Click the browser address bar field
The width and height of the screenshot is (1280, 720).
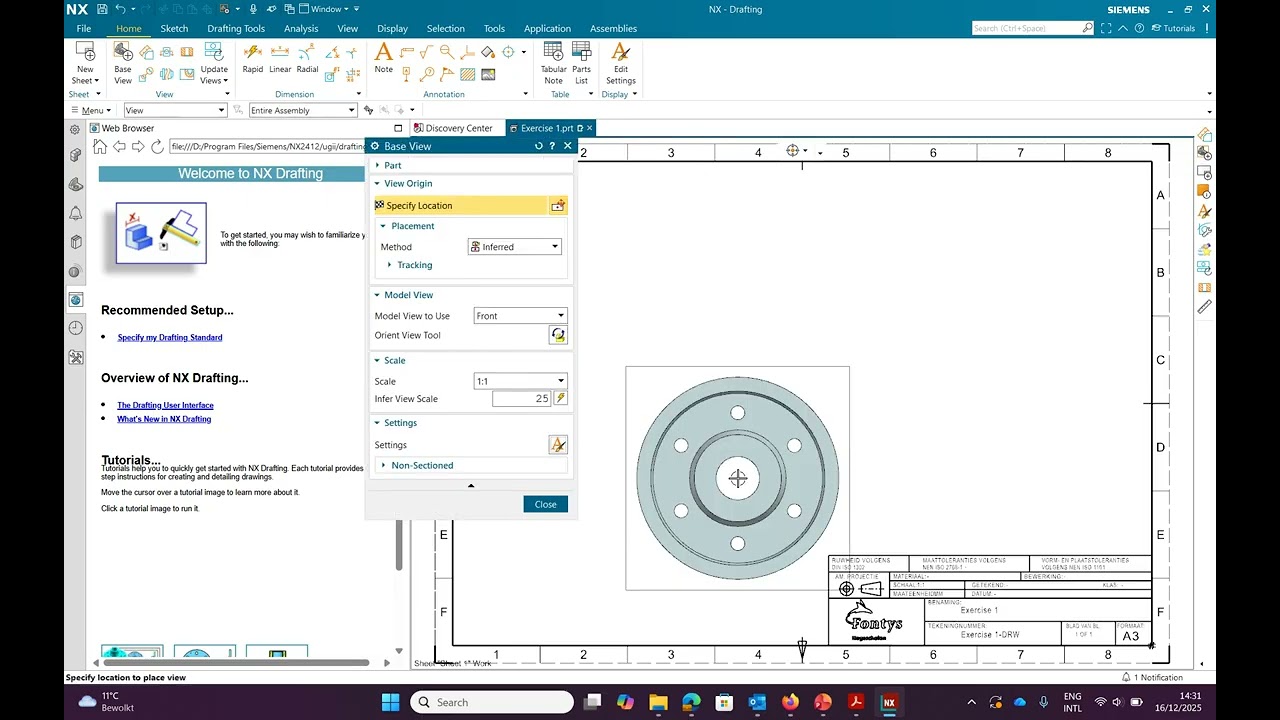click(268, 146)
